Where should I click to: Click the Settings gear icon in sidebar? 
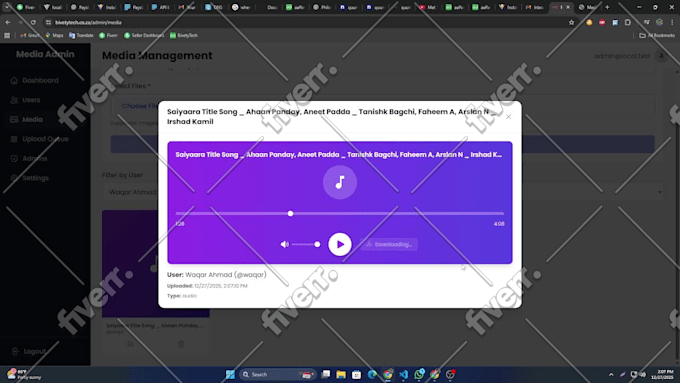point(14,178)
